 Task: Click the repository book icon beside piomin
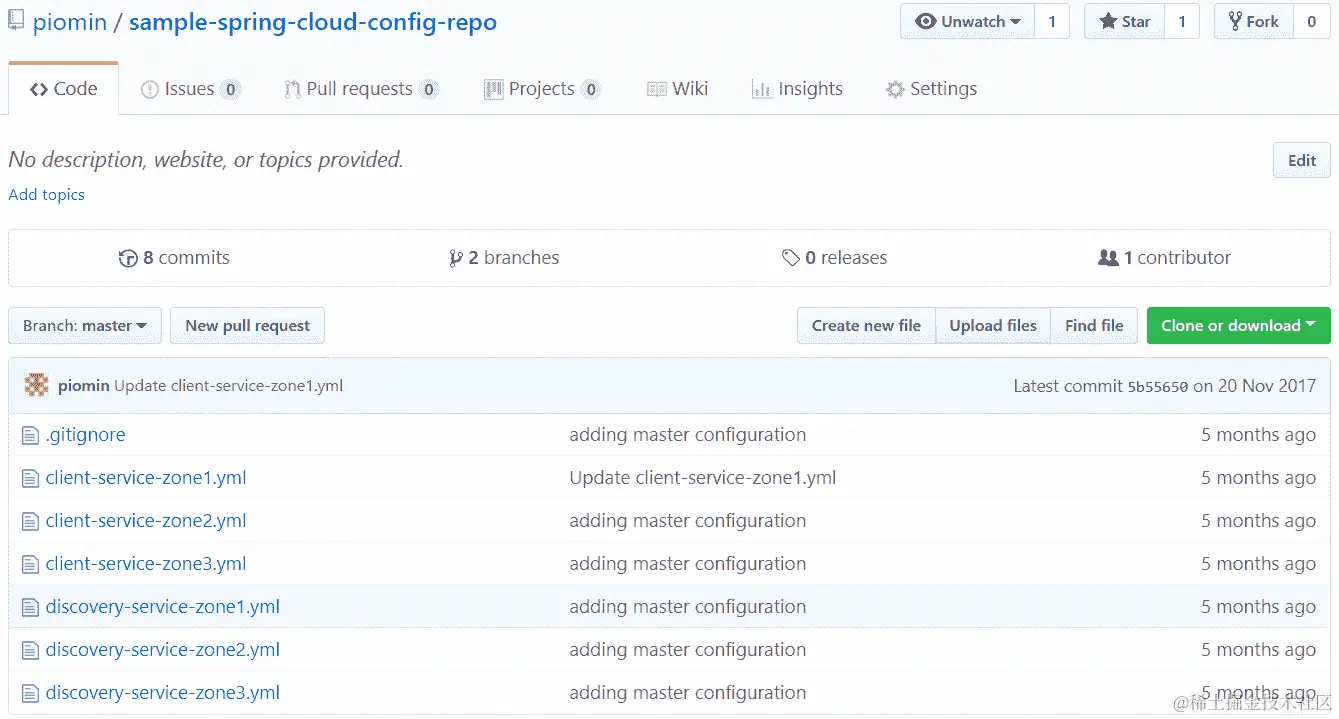16,22
